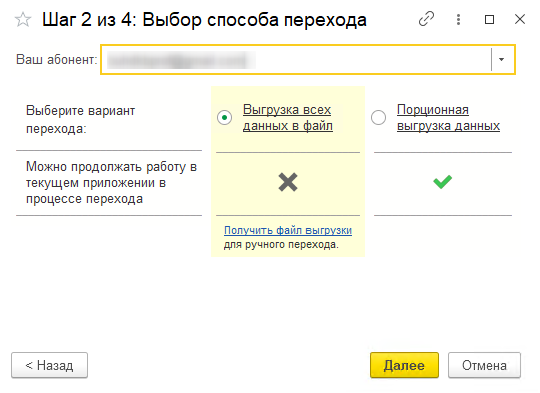Go back with '< Назад' button
540x393 pixels.
tap(50, 365)
